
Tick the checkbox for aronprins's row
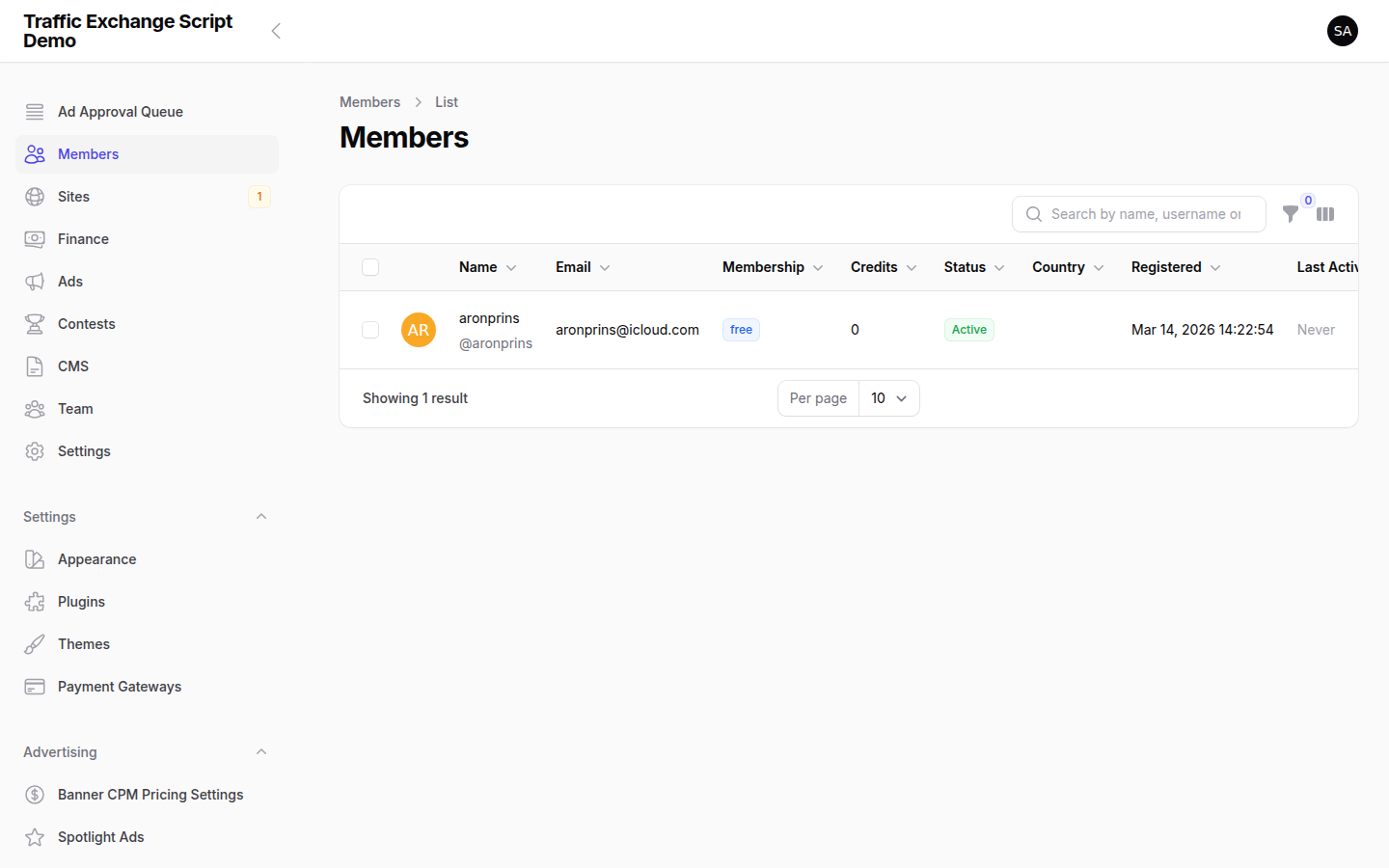pyautogui.click(x=370, y=329)
